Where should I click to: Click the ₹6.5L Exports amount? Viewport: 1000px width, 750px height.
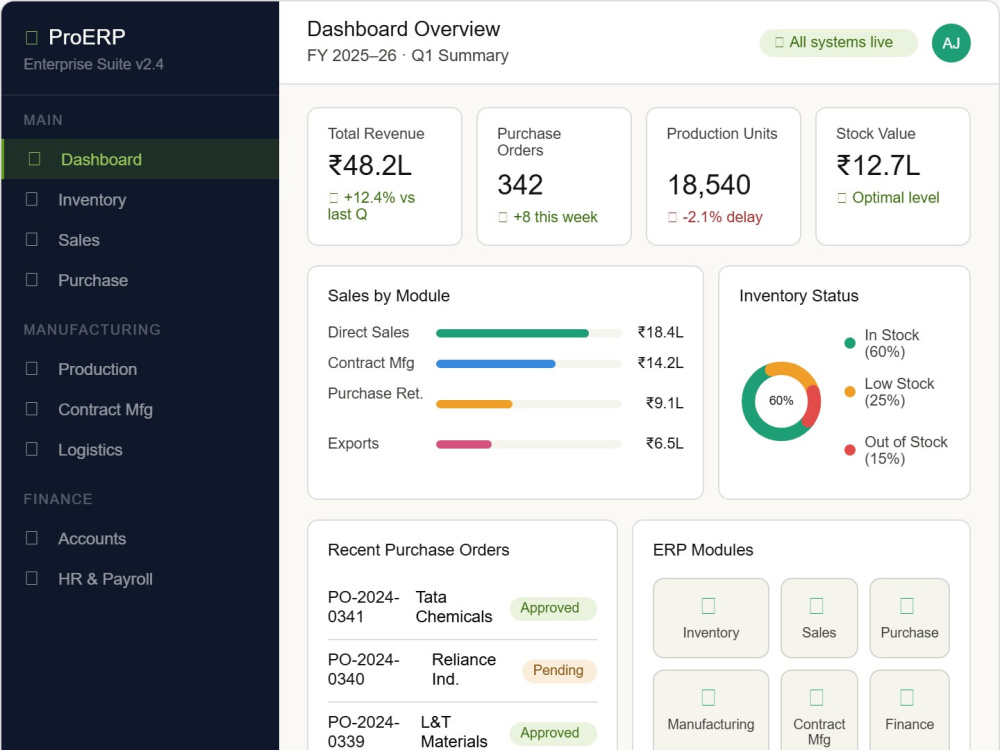click(665, 443)
